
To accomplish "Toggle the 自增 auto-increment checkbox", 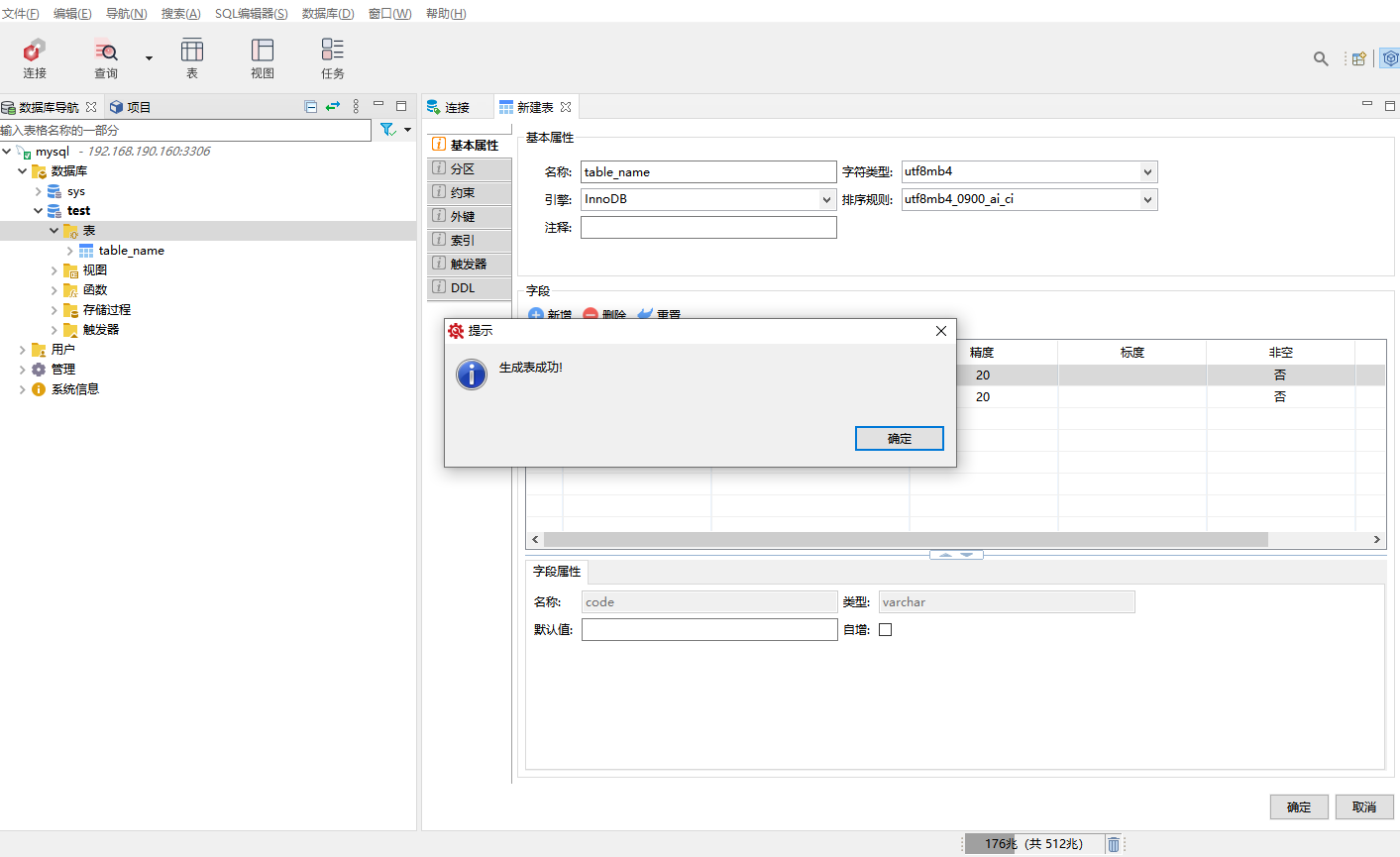I will click(x=885, y=629).
